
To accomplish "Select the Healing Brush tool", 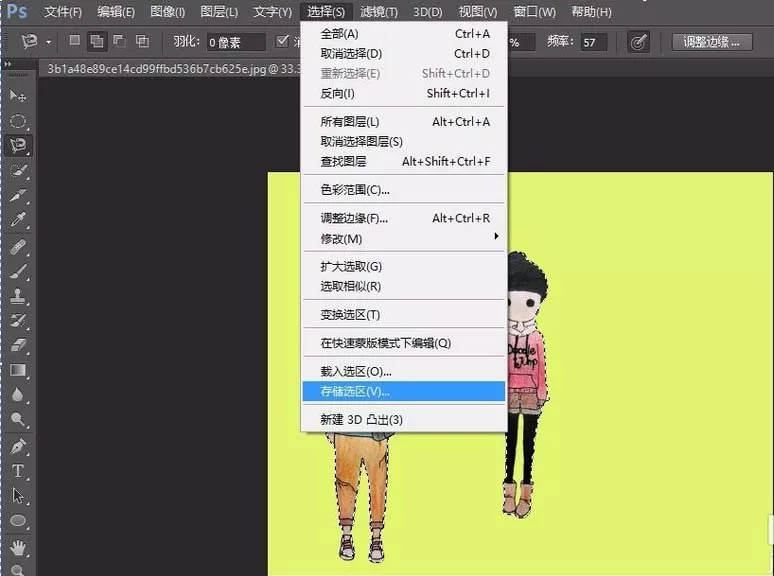I will (18, 246).
